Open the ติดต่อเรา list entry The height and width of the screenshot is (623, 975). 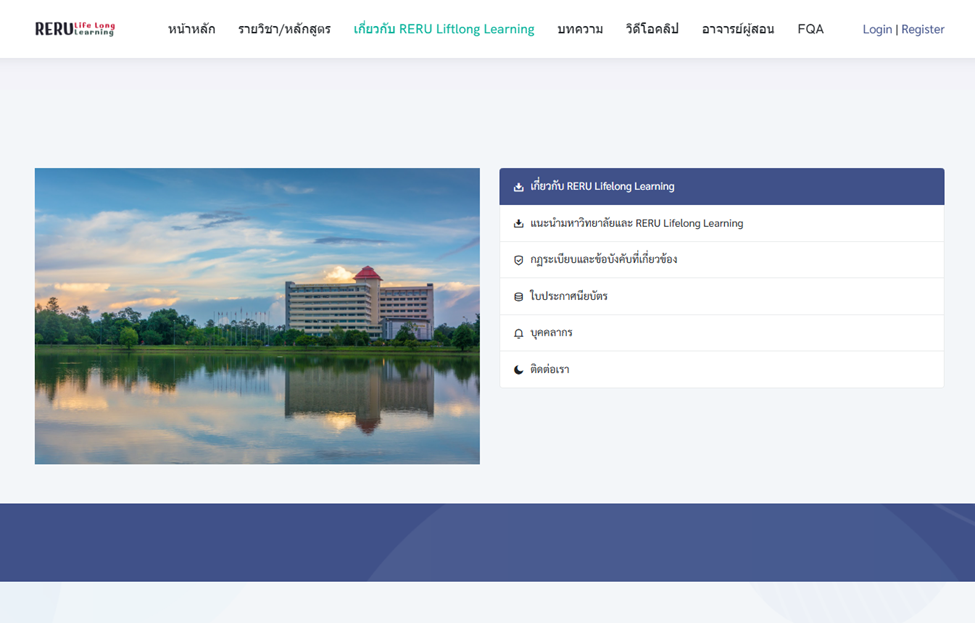point(722,369)
